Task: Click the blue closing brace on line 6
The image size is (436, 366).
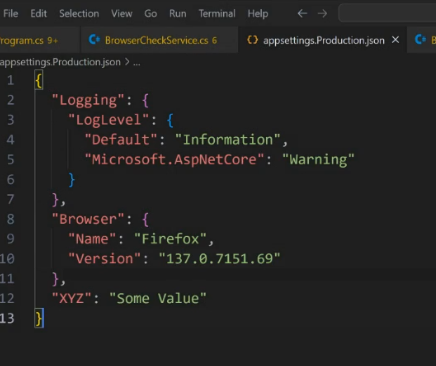Action: 72,180
